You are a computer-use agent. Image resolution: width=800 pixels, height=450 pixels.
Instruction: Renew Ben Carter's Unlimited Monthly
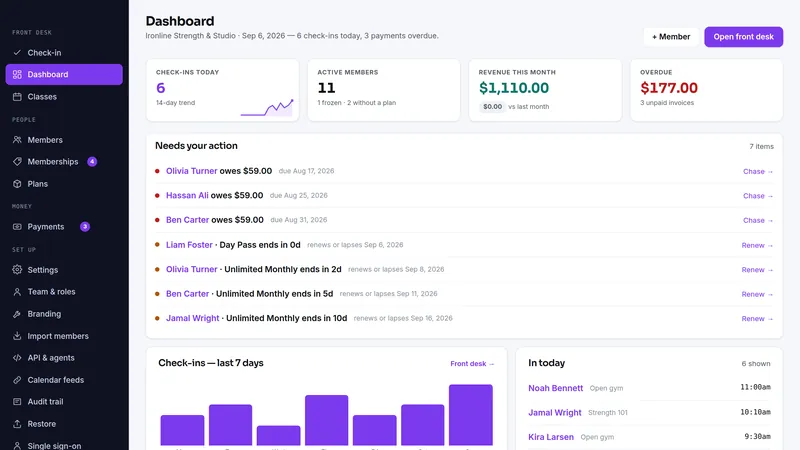[757, 294]
